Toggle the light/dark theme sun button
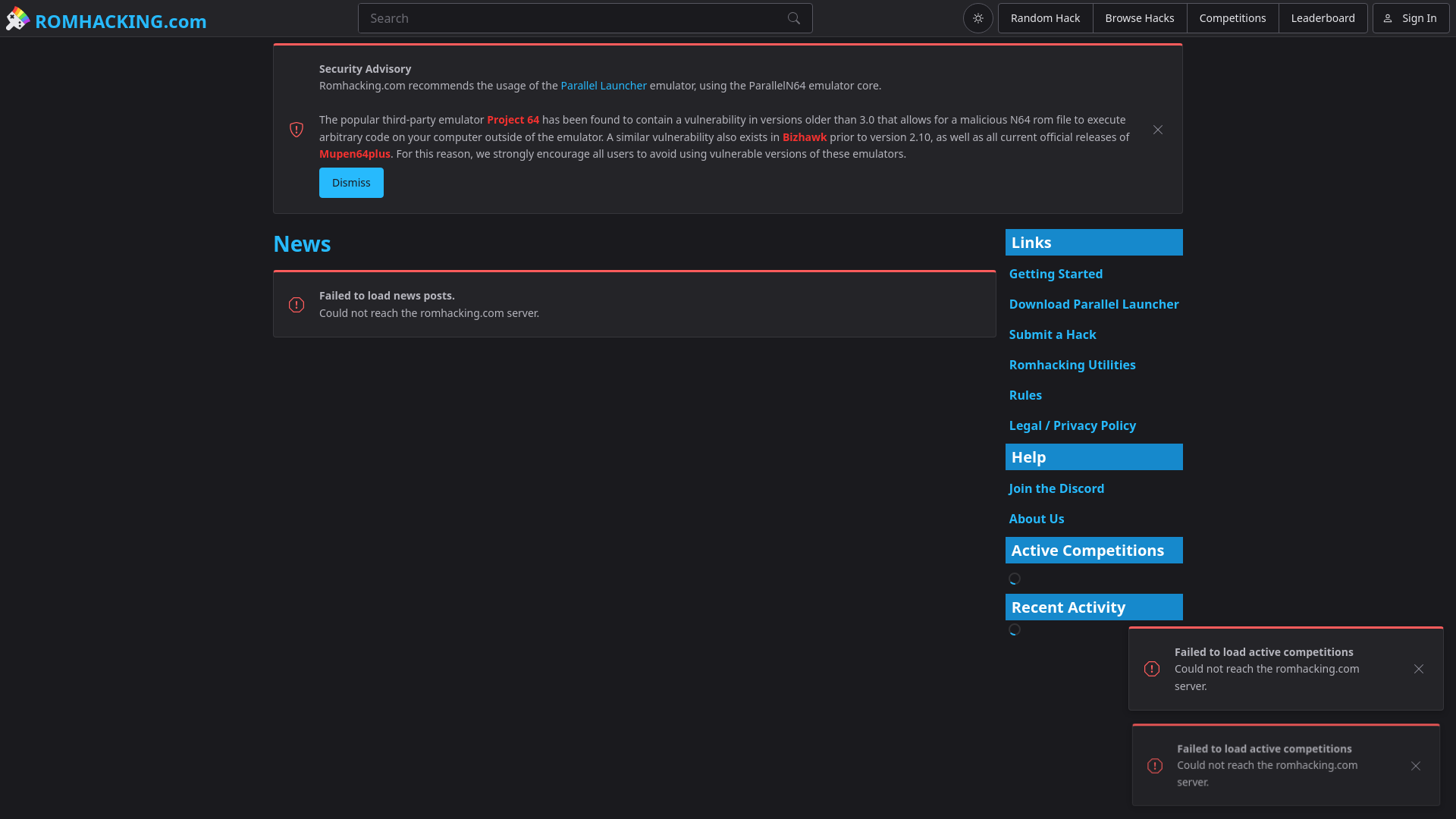 977,18
